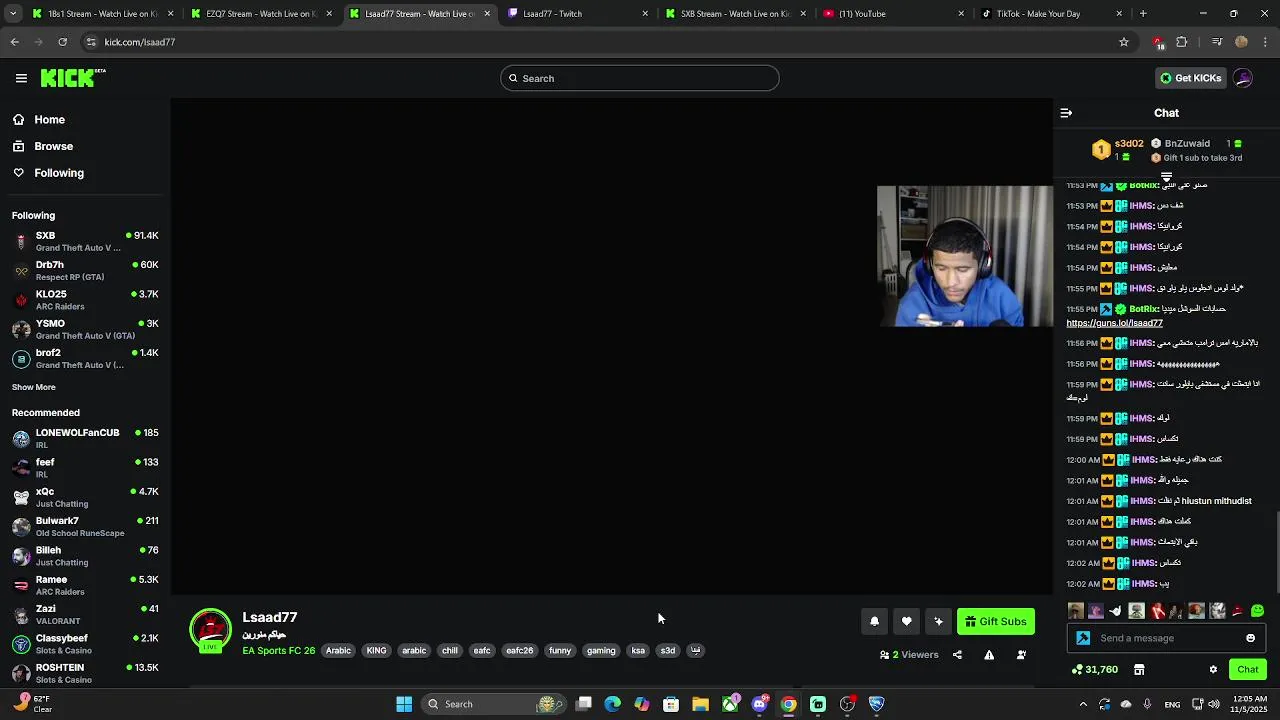Click the Gift Subs button
This screenshot has height=720, width=1280.
point(996,622)
